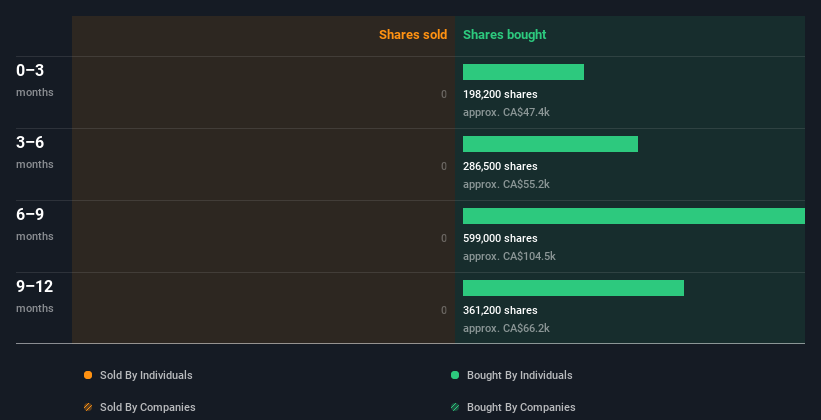Click the 198,200 shares value

(500, 94)
